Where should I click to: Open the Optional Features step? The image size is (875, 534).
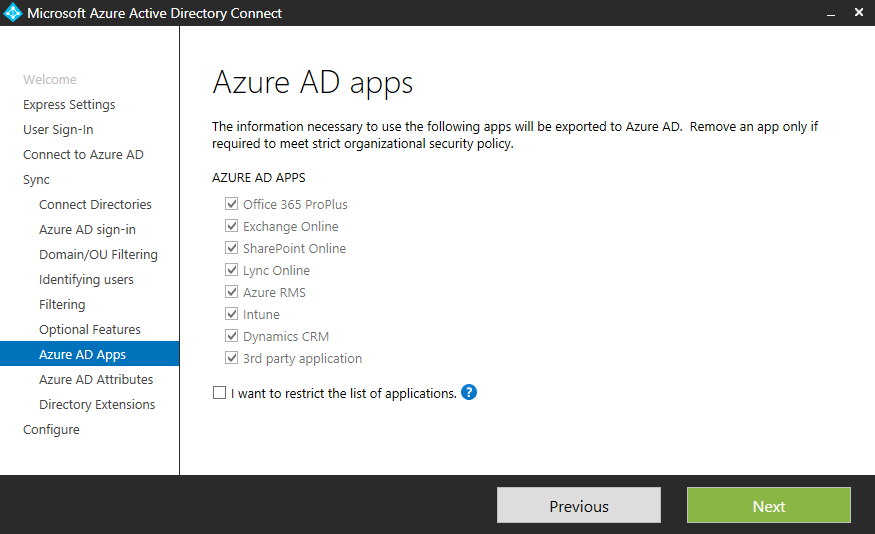coord(90,330)
